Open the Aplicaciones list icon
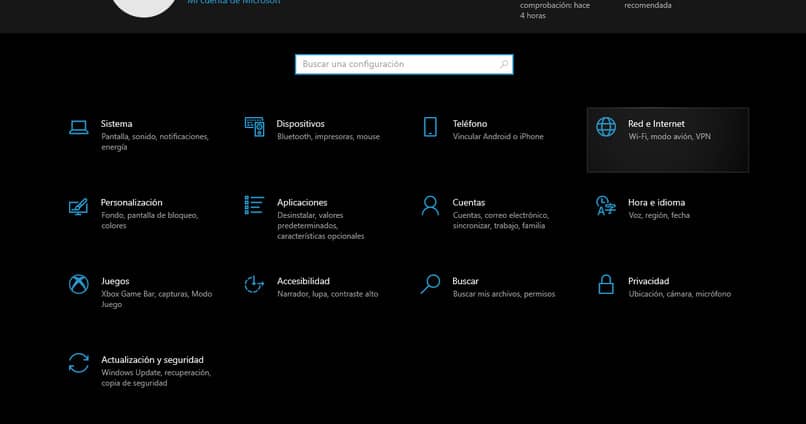This screenshot has width=806, height=424. (254, 205)
